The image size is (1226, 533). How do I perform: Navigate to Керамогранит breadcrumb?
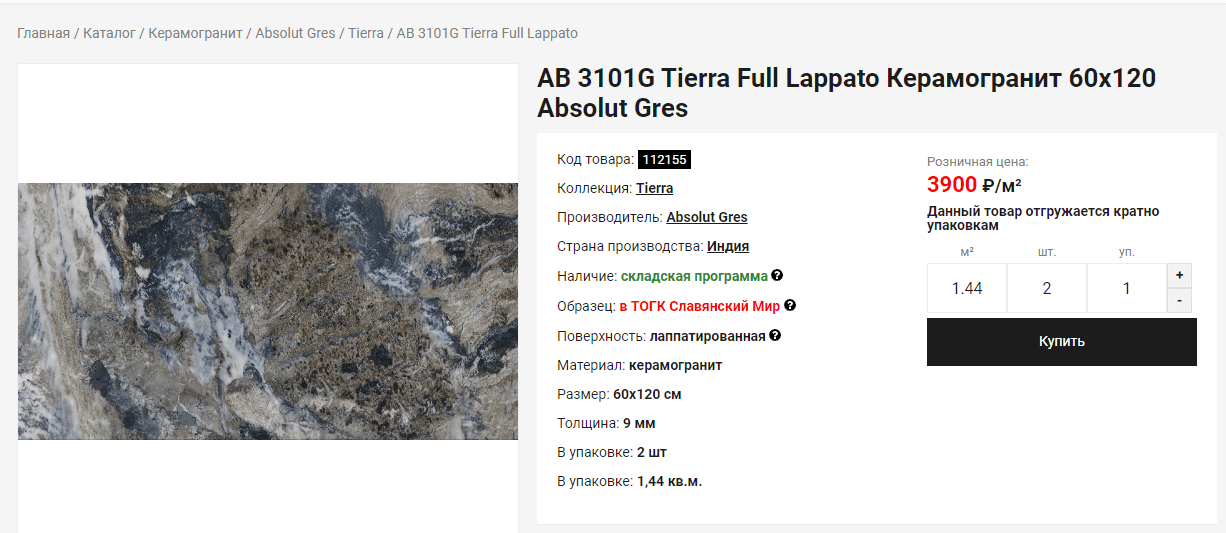point(195,33)
